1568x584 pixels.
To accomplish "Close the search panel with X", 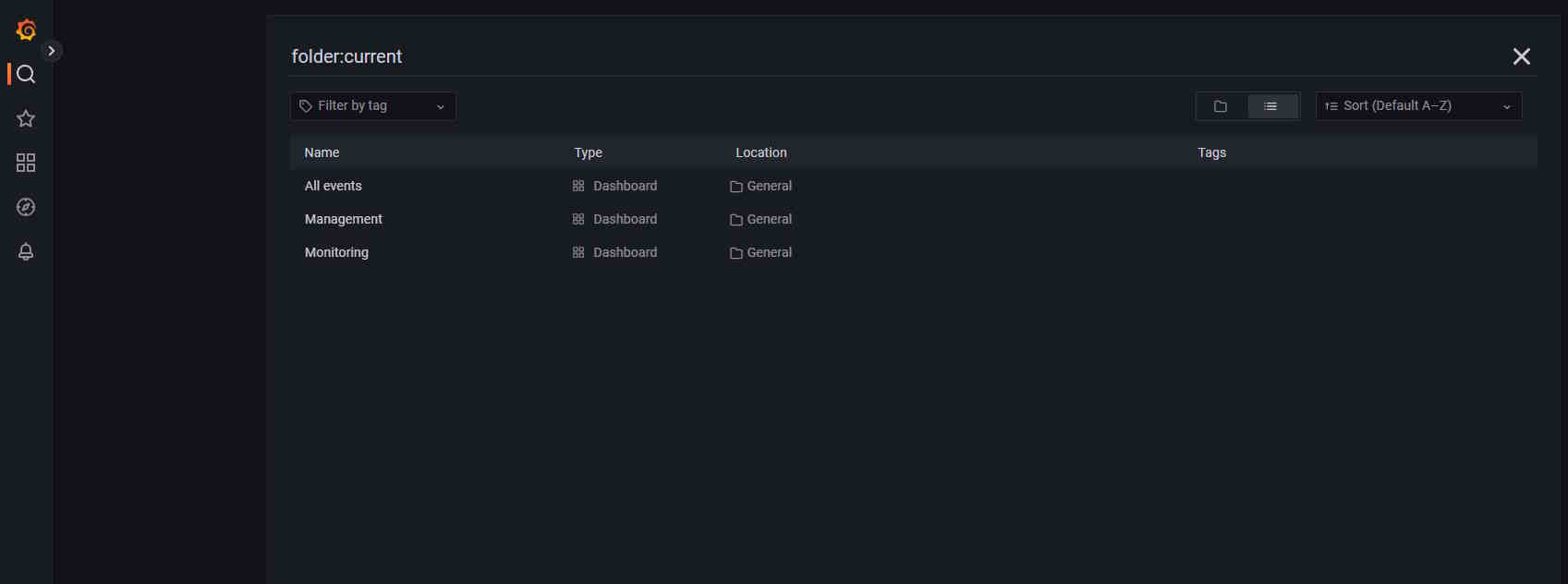I will click(1521, 56).
